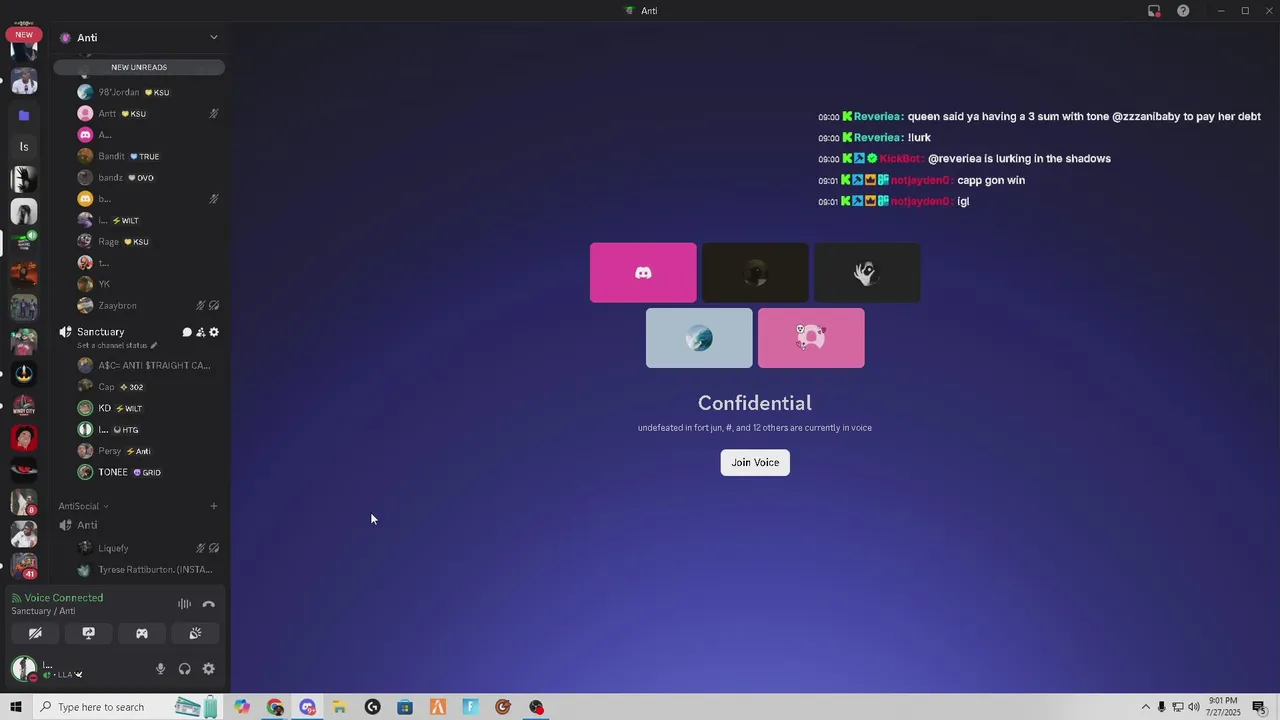Screen dimensions: 1280x720
Task: Click user Tyrese Rattiburton
Action: point(150,570)
